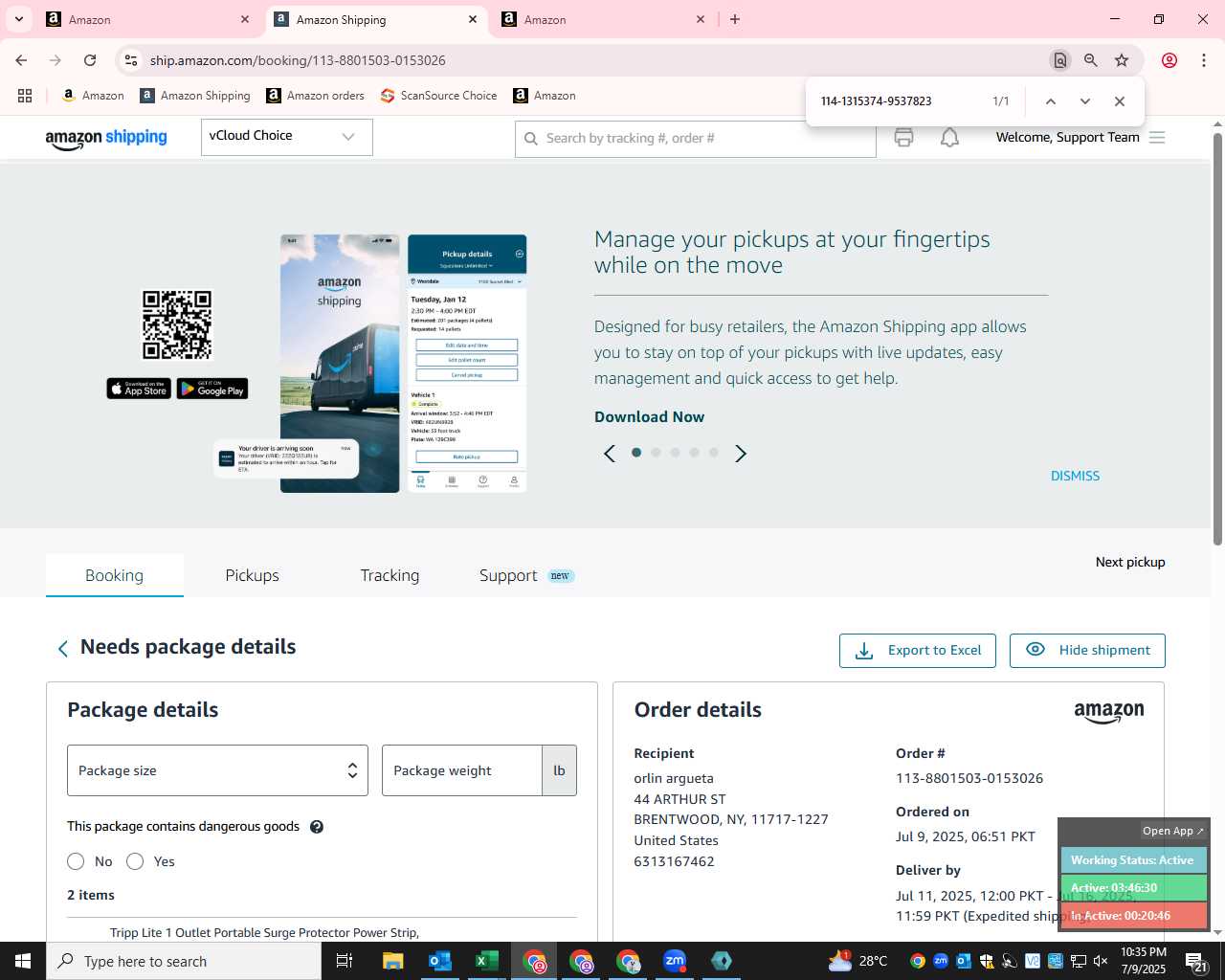
Task: Click the amazon shipping logo
Action: coord(106,139)
